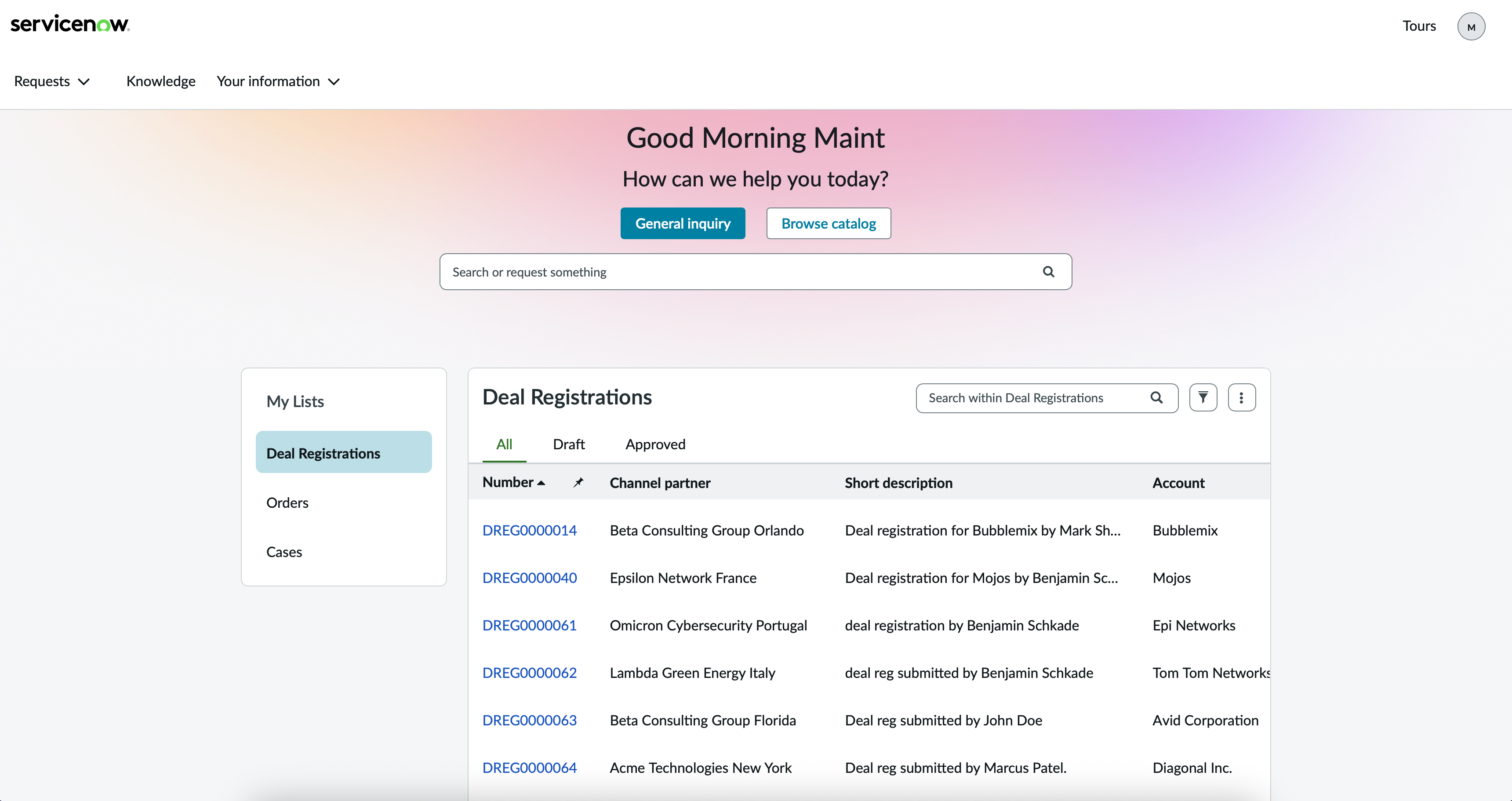Click the Acme Technologies New York cell
The image size is (1512, 801).
(700, 768)
